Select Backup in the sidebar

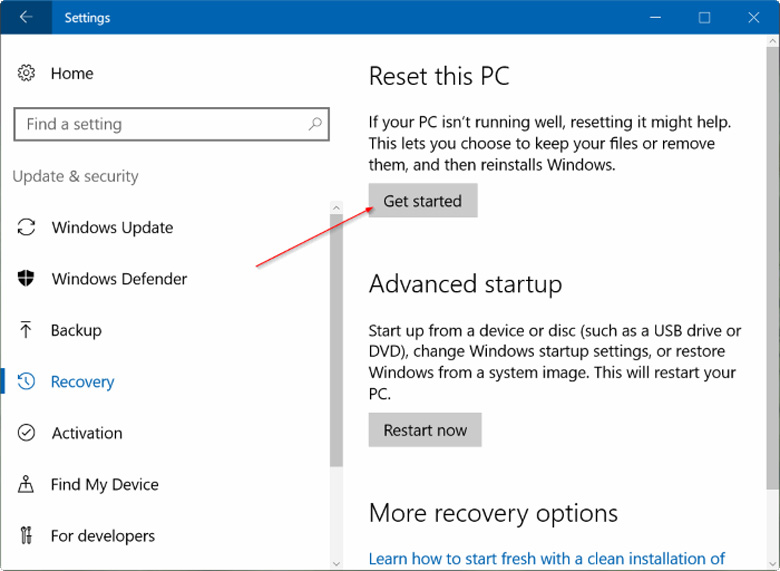click(x=76, y=330)
